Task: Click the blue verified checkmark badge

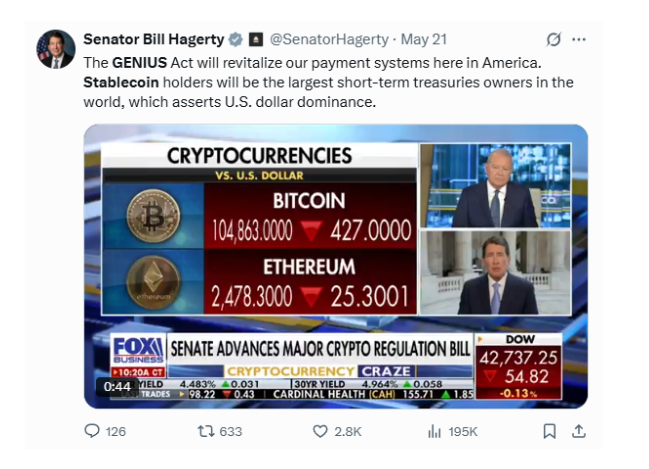Action: click(x=236, y=39)
